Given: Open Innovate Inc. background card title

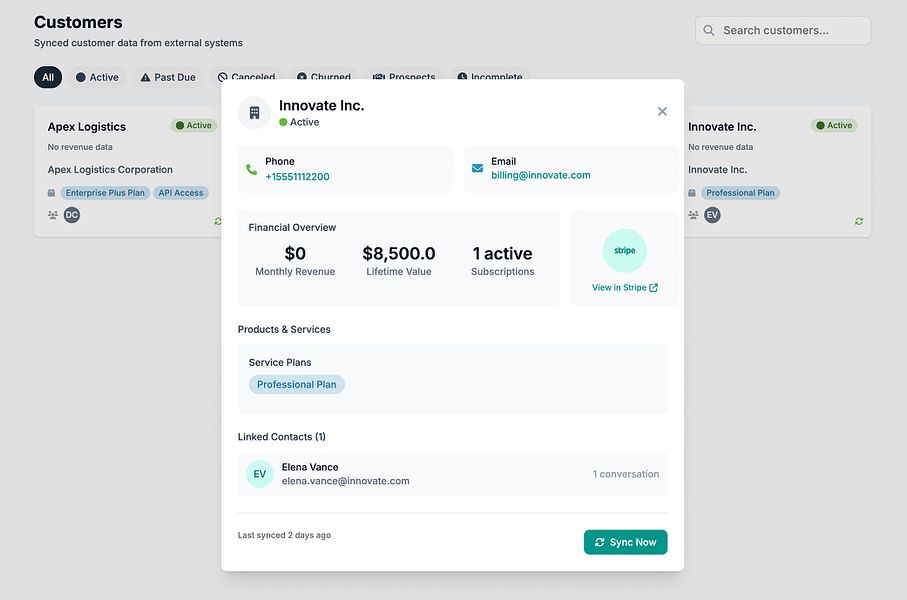Looking at the screenshot, I should pos(722,127).
